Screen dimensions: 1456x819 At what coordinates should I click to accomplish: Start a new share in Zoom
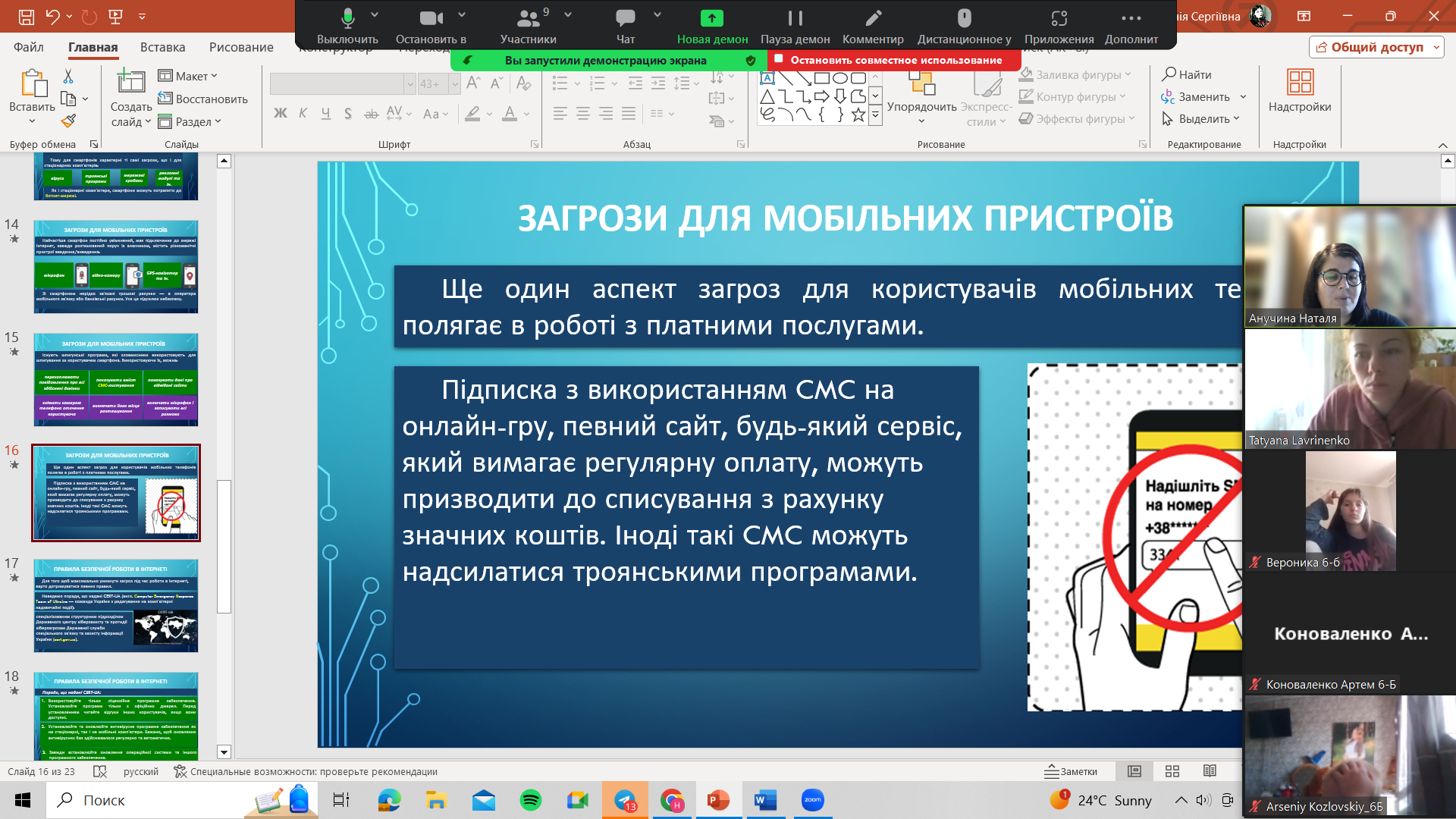pyautogui.click(x=712, y=26)
